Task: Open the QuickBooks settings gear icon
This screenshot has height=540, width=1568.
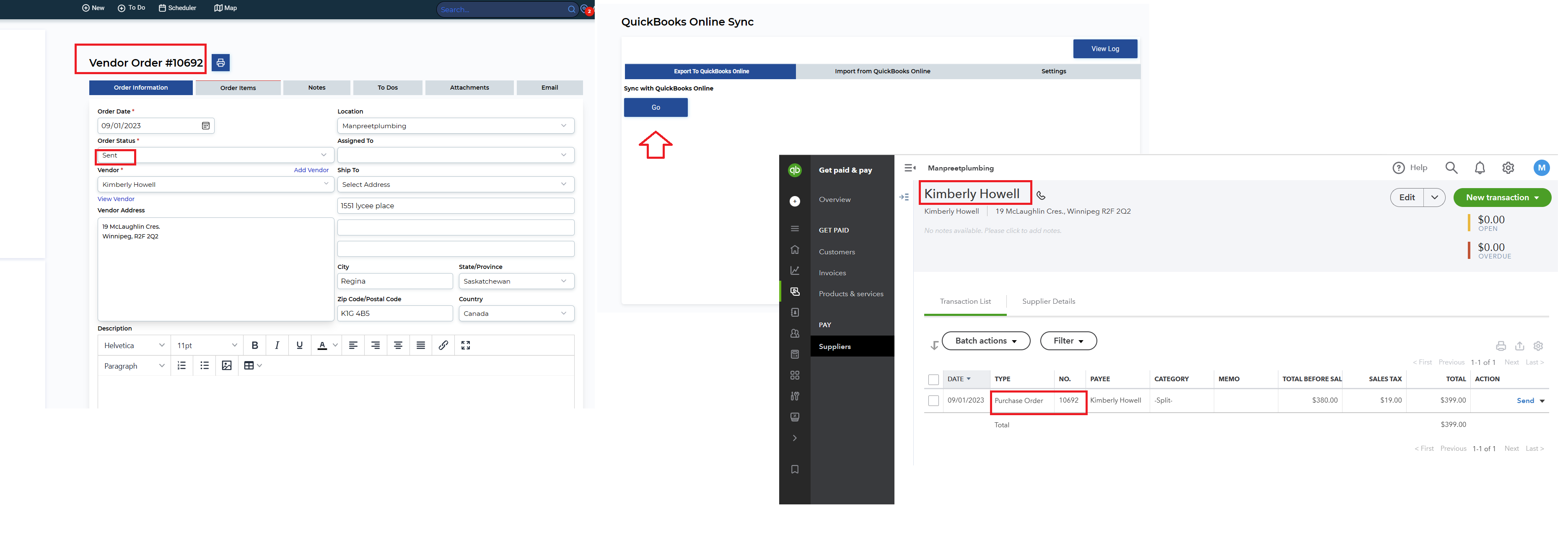Action: point(1508,168)
